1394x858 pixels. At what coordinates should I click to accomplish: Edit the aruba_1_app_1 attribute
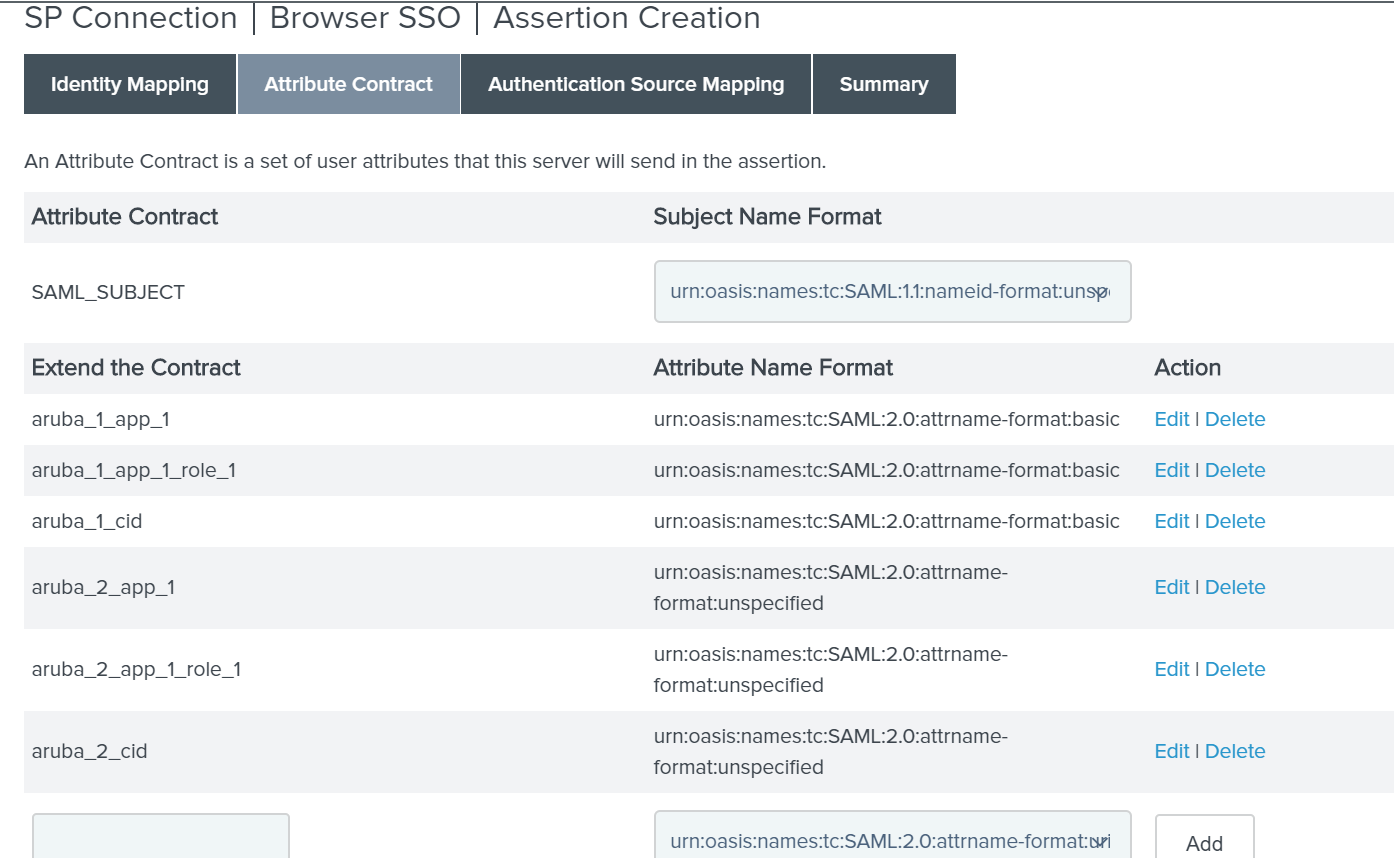pos(1172,419)
